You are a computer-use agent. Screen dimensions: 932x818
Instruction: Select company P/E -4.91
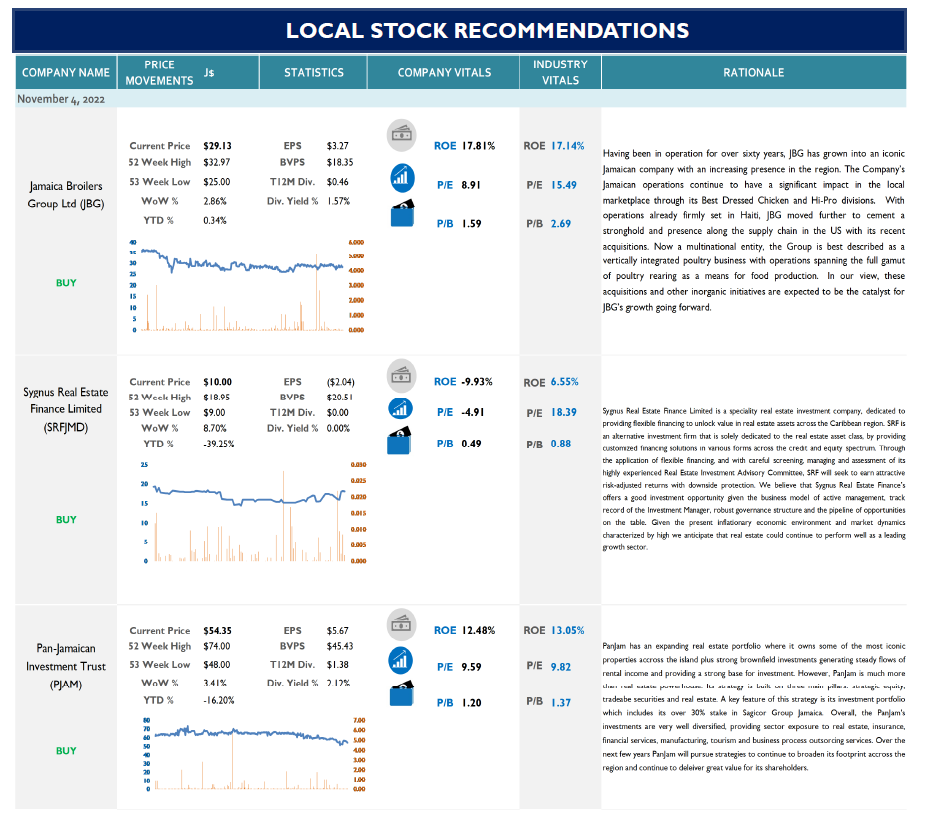[x=473, y=412]
